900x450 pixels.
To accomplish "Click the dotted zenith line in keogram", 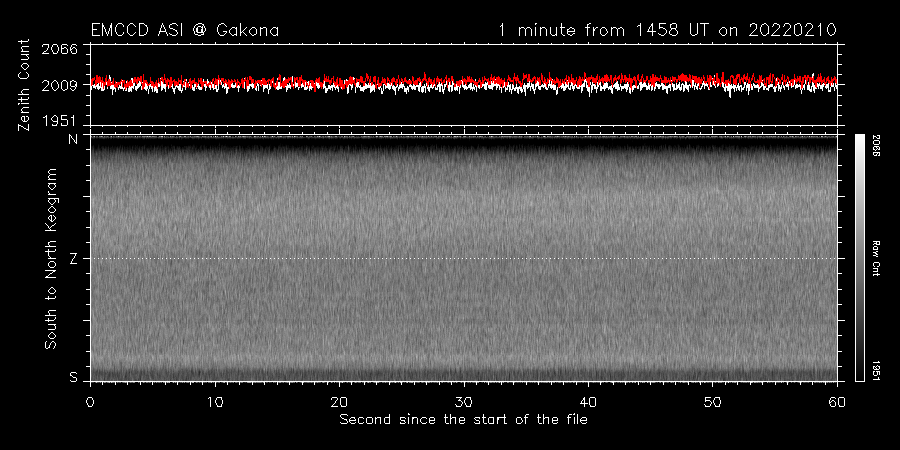I will [463, 258].
